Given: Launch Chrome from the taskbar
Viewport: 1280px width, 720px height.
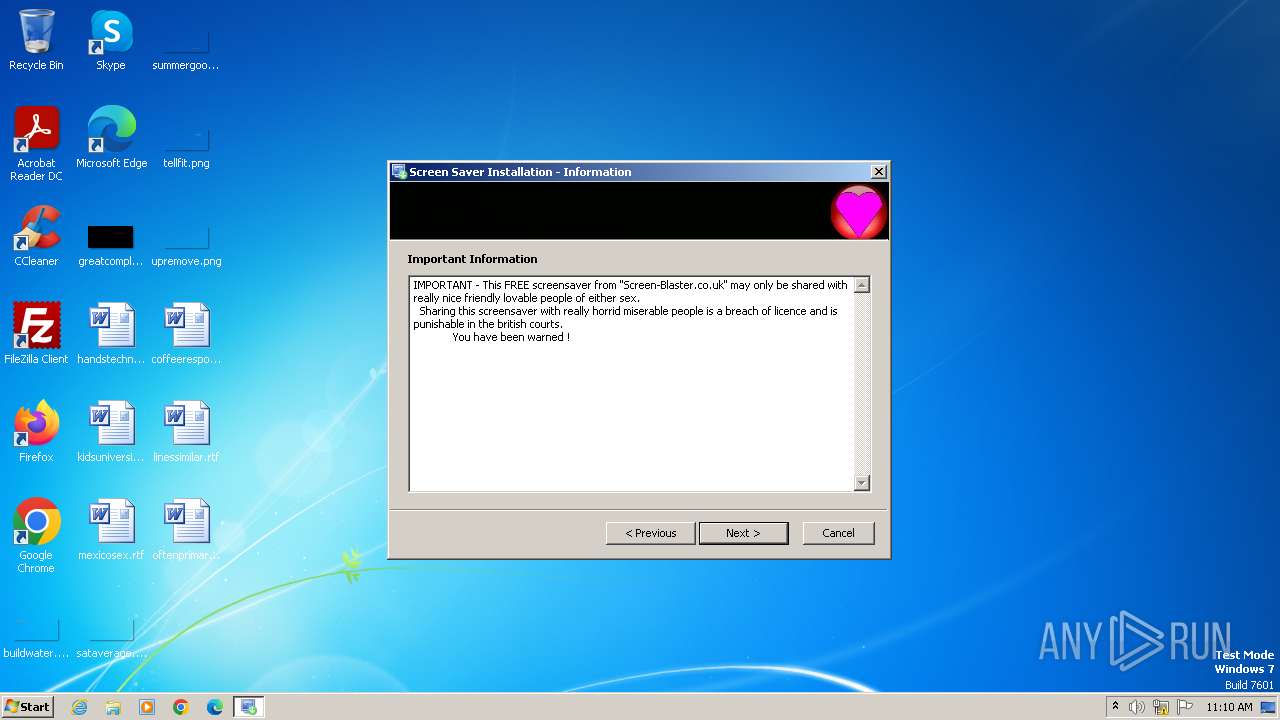Looking at the screenshot, I should click(181, 707).
